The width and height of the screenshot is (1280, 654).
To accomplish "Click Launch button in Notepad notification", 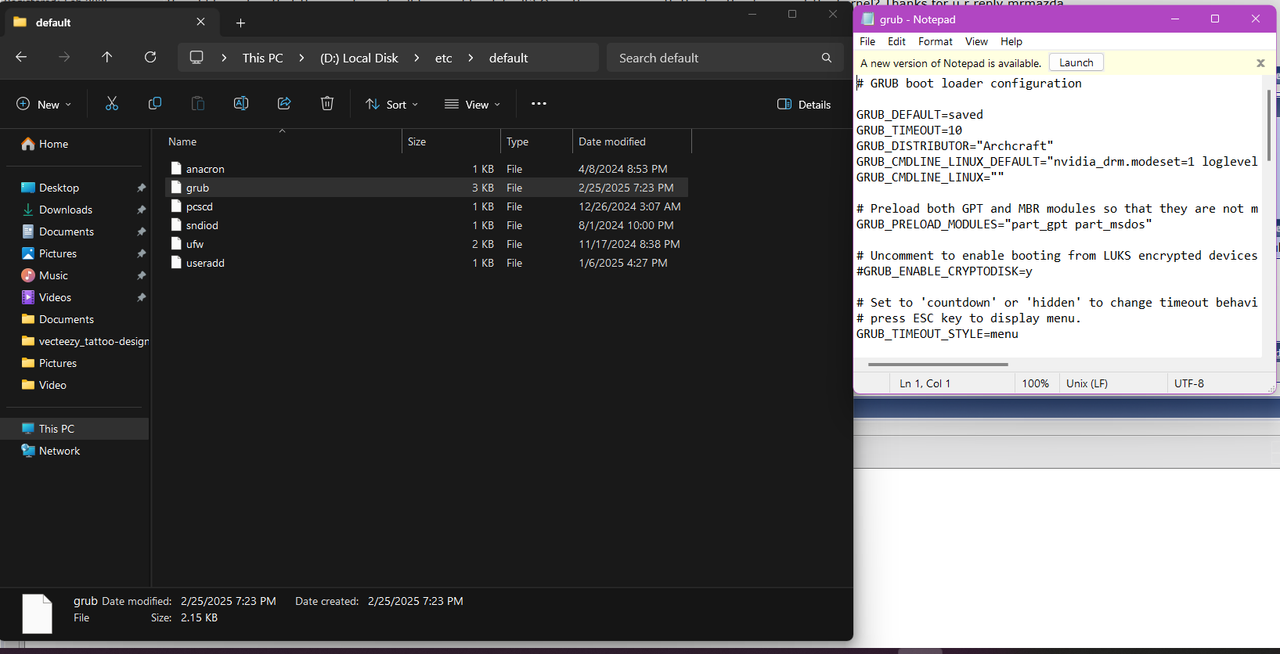I will (x=1076, y=62).
